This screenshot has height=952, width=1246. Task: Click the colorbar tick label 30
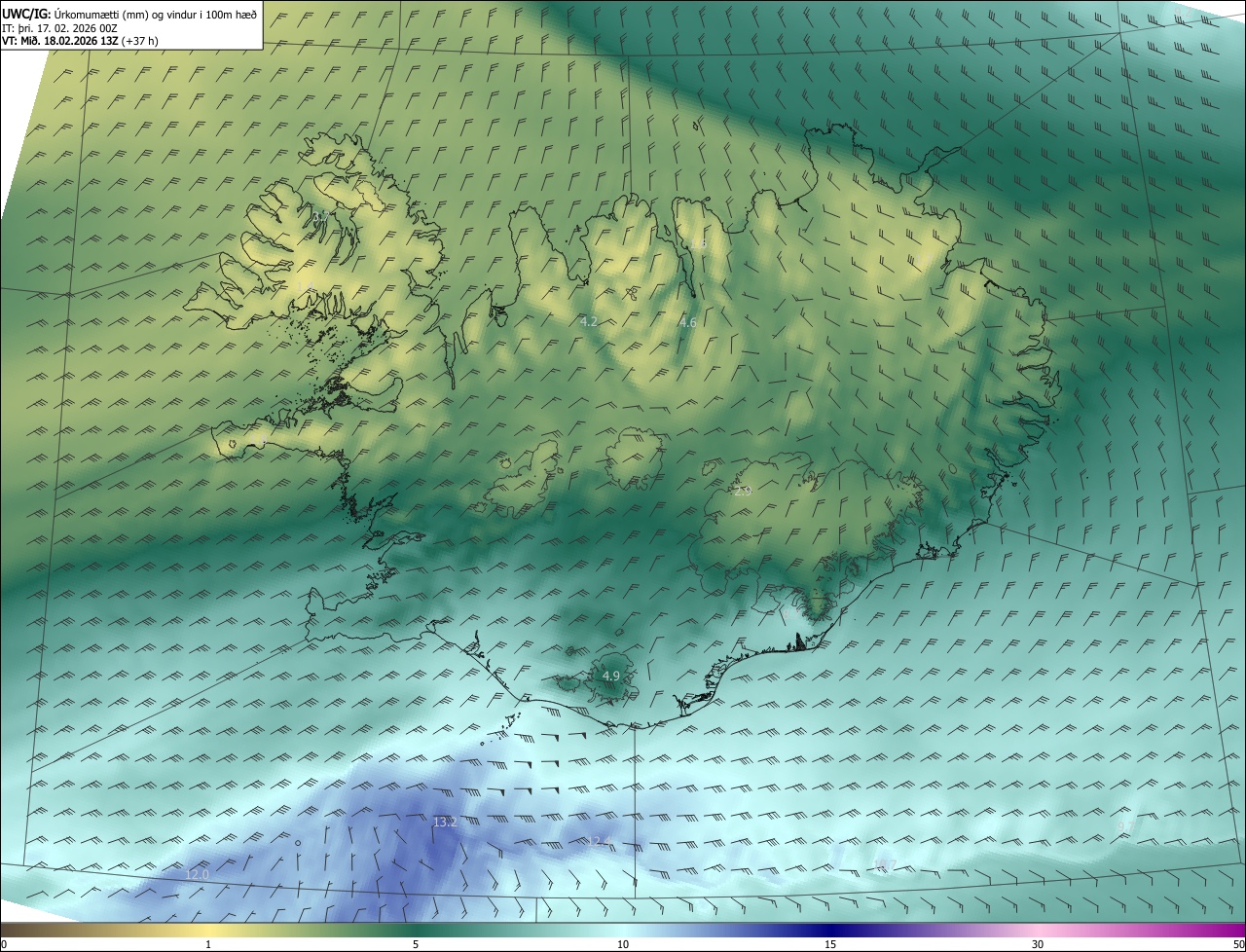[x=1038, y=944]
